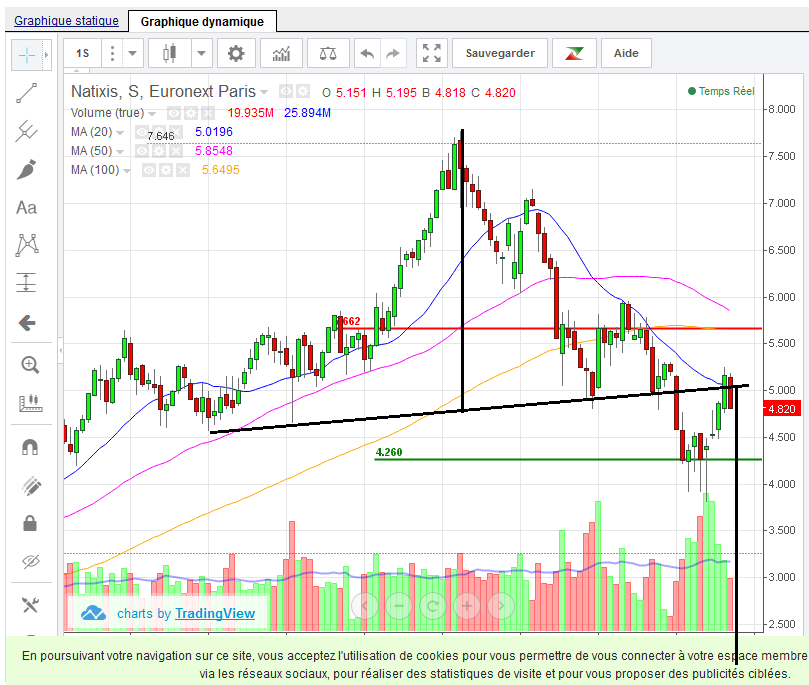
Task: Reset chart view with circular arrow
Action: pos(433,606)
